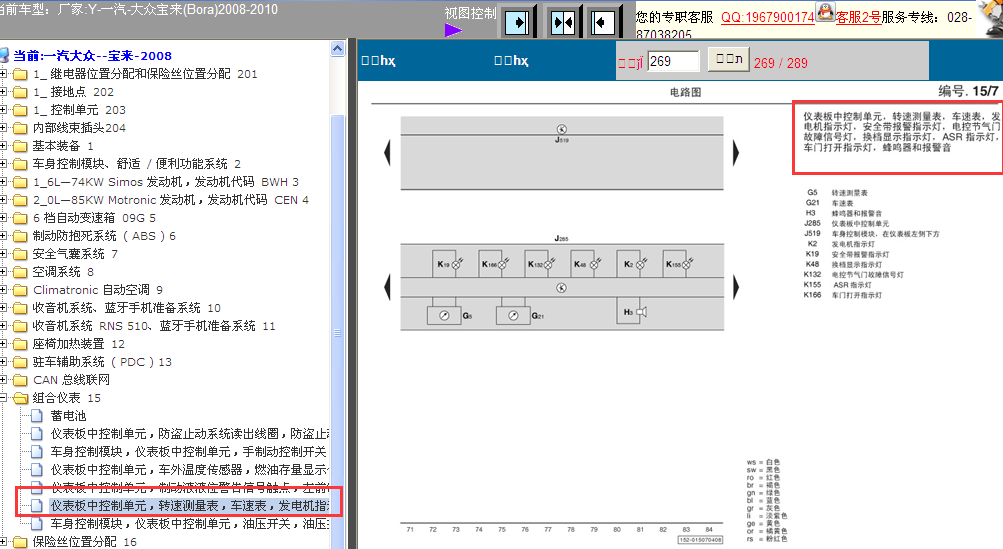
Task: Expand the 控制单元 203 folder
Action: coord(3,110)
